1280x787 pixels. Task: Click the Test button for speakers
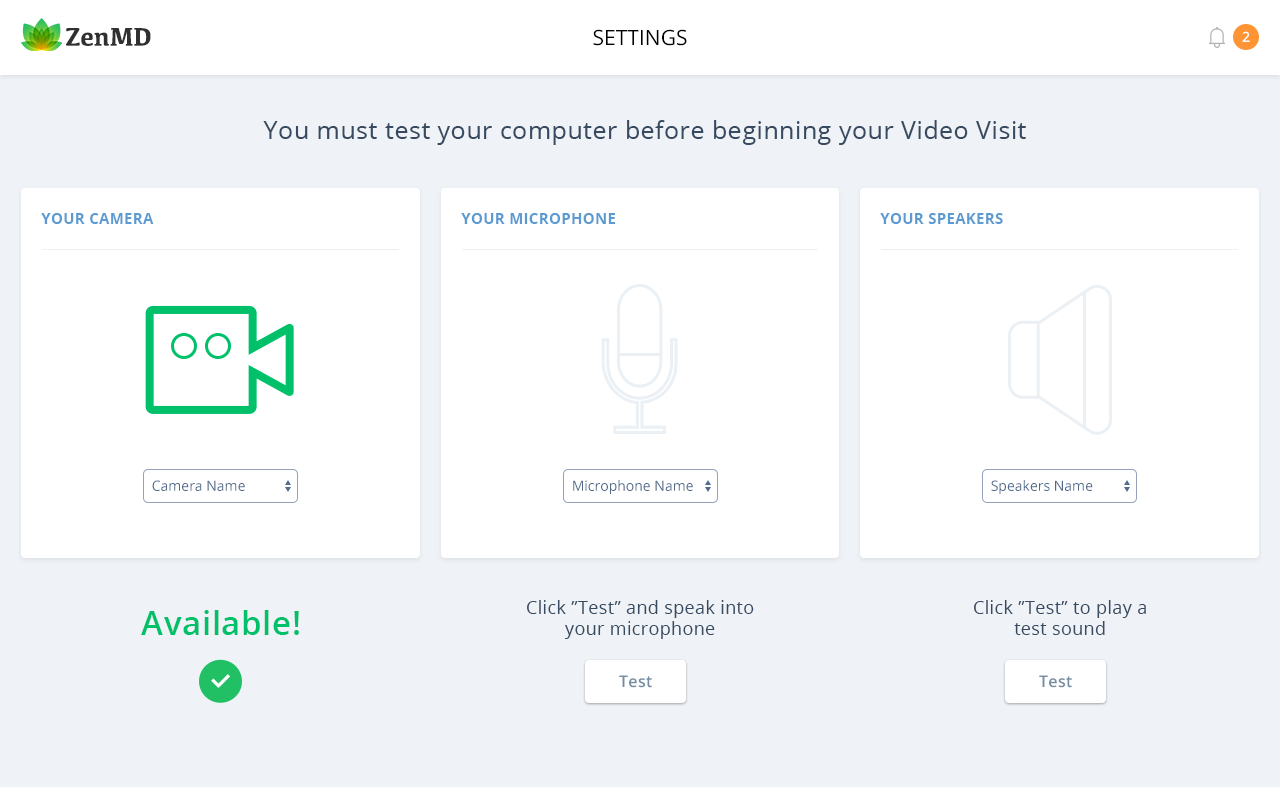tap(1055, 681)
